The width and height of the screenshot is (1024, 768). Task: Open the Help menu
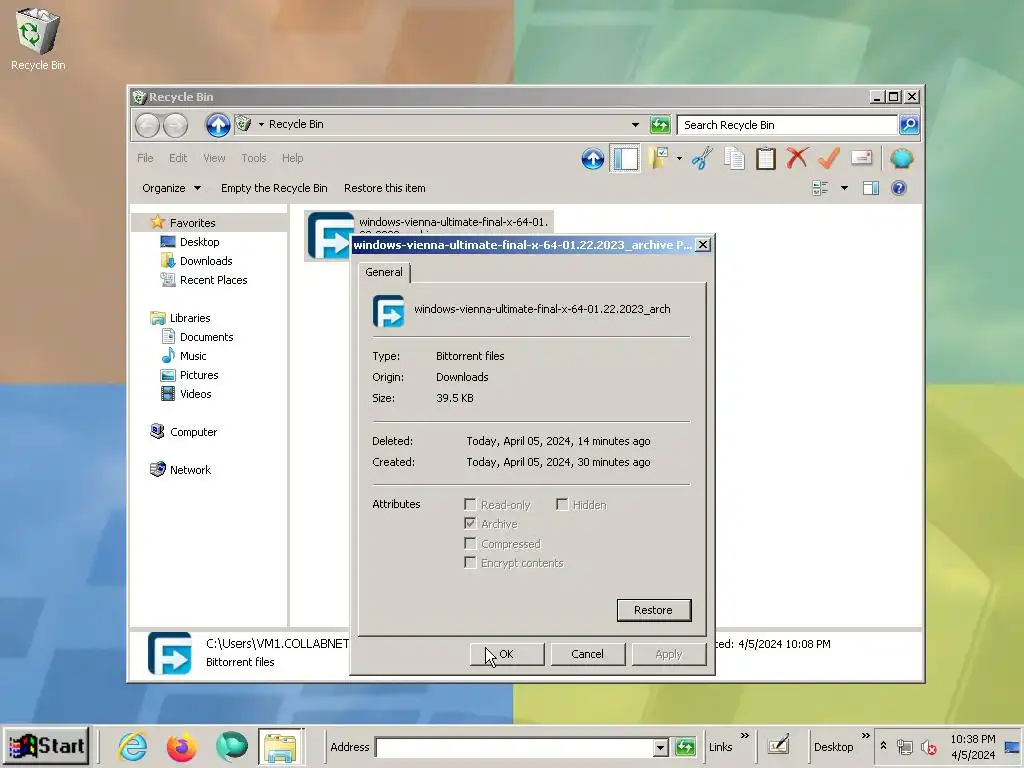pyautogui.click(x=293, y=158)
